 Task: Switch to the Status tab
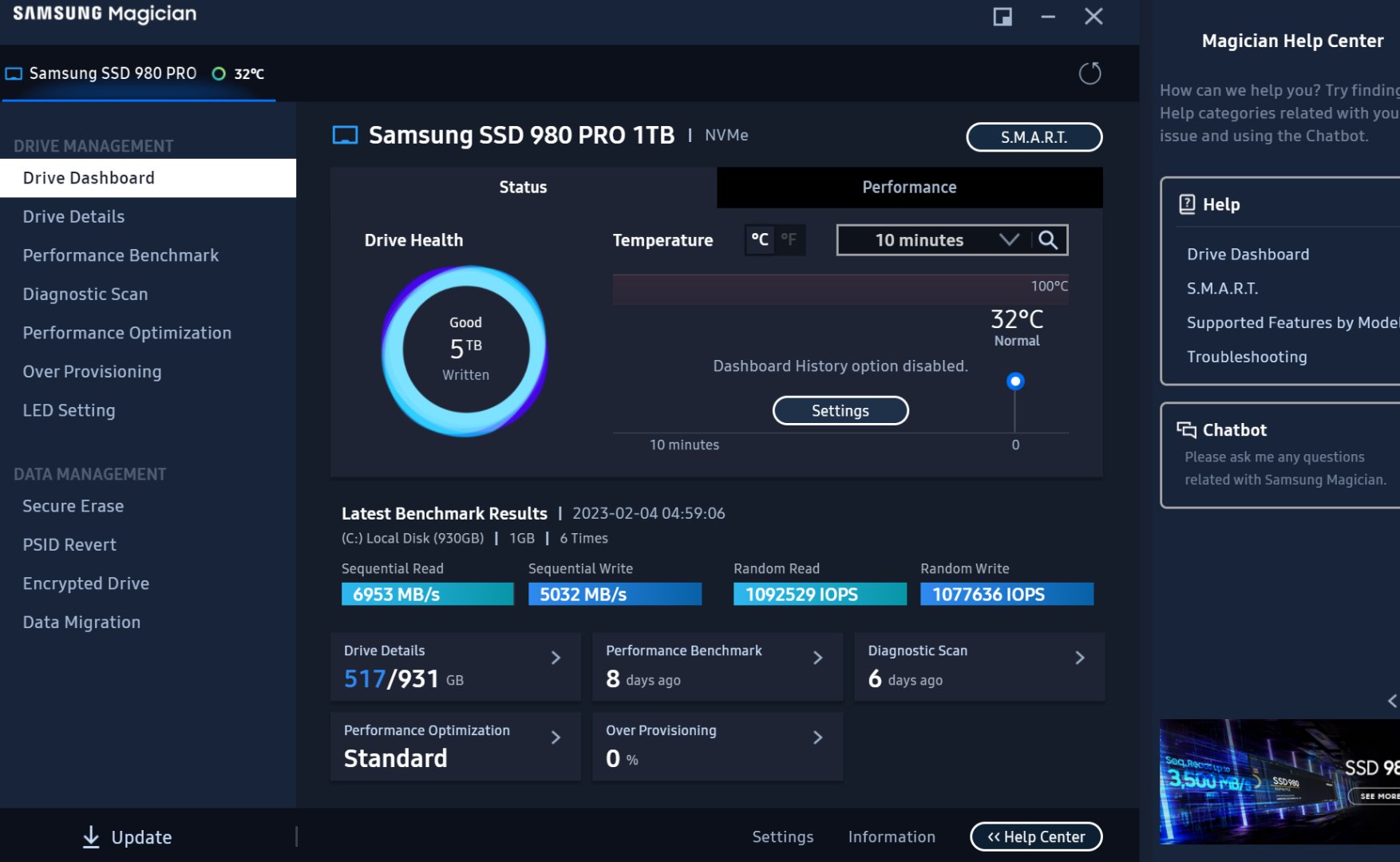(524, 188)
